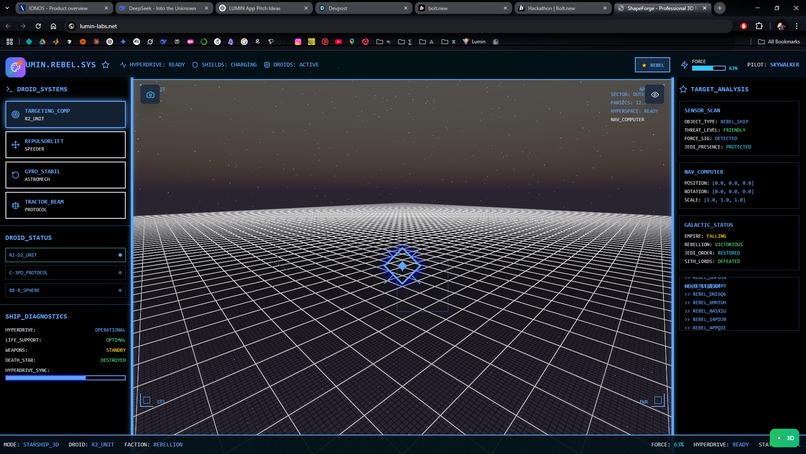Viewport: 806px width, 454px height.
Task: Click the browser back arrow
Action: click(8, 26)
